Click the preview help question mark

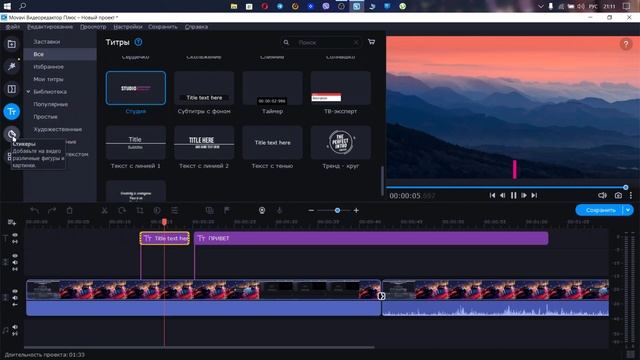click(626, 44)
